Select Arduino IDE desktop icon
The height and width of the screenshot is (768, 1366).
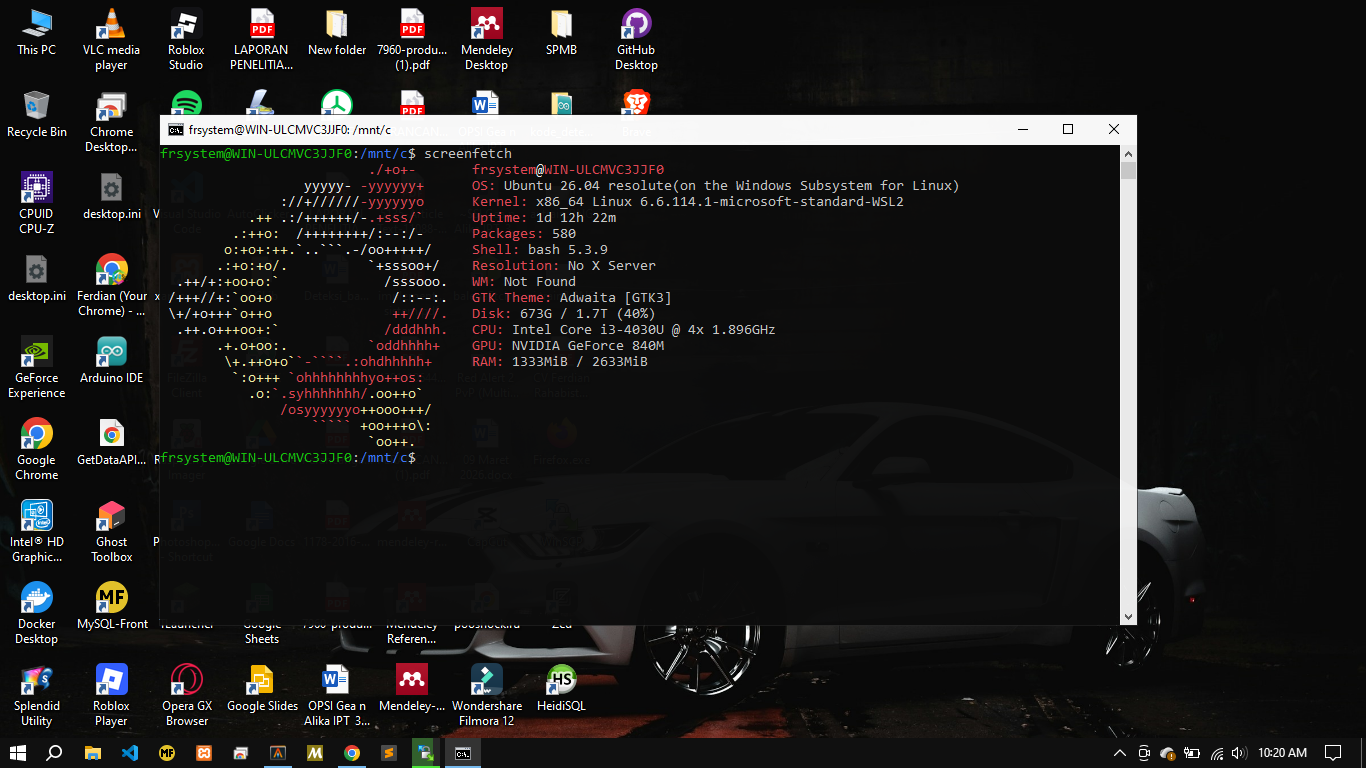coord(111,360)
